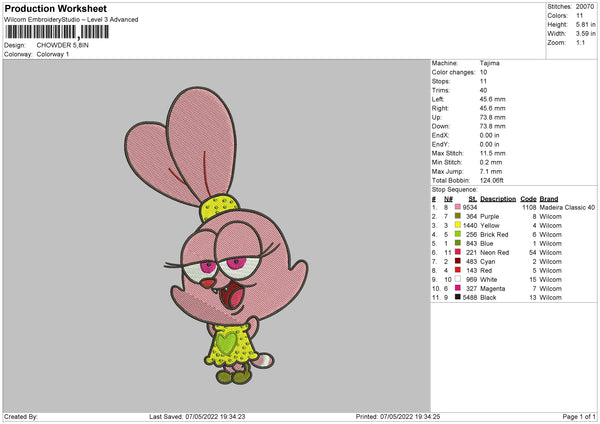The width and height of the screenshot is (600, 424).
Task: Click the underlined N# column header
Action: [448, 199]
